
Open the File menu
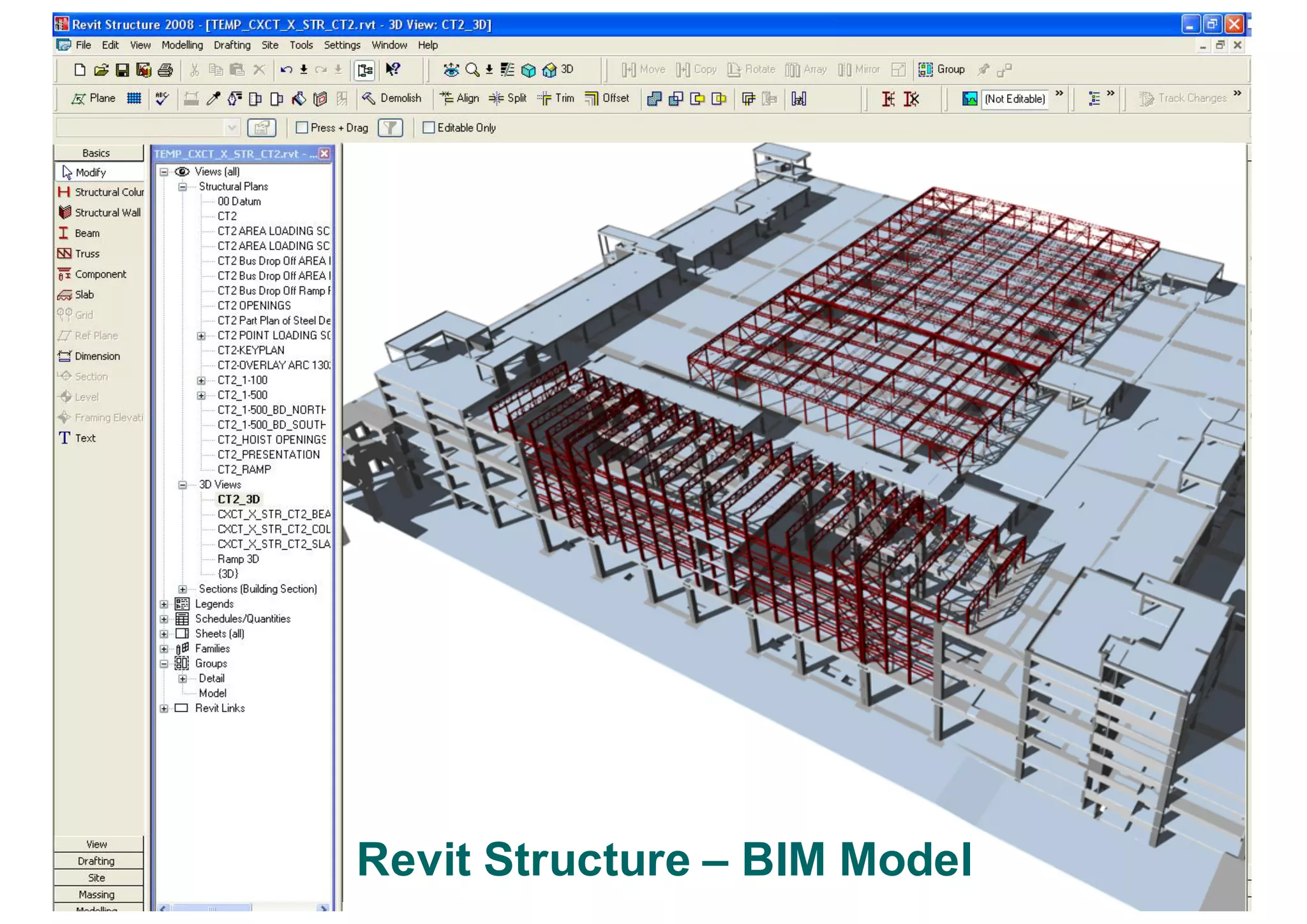click(x=83, y=45)
